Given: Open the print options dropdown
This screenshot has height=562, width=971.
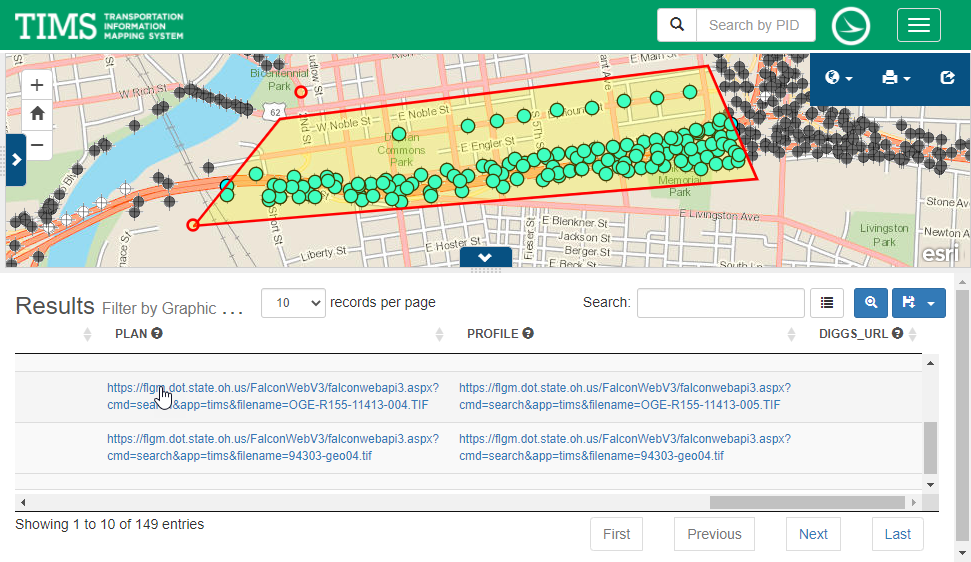Looking at the screenshot, I should click(x=896, y=78).
